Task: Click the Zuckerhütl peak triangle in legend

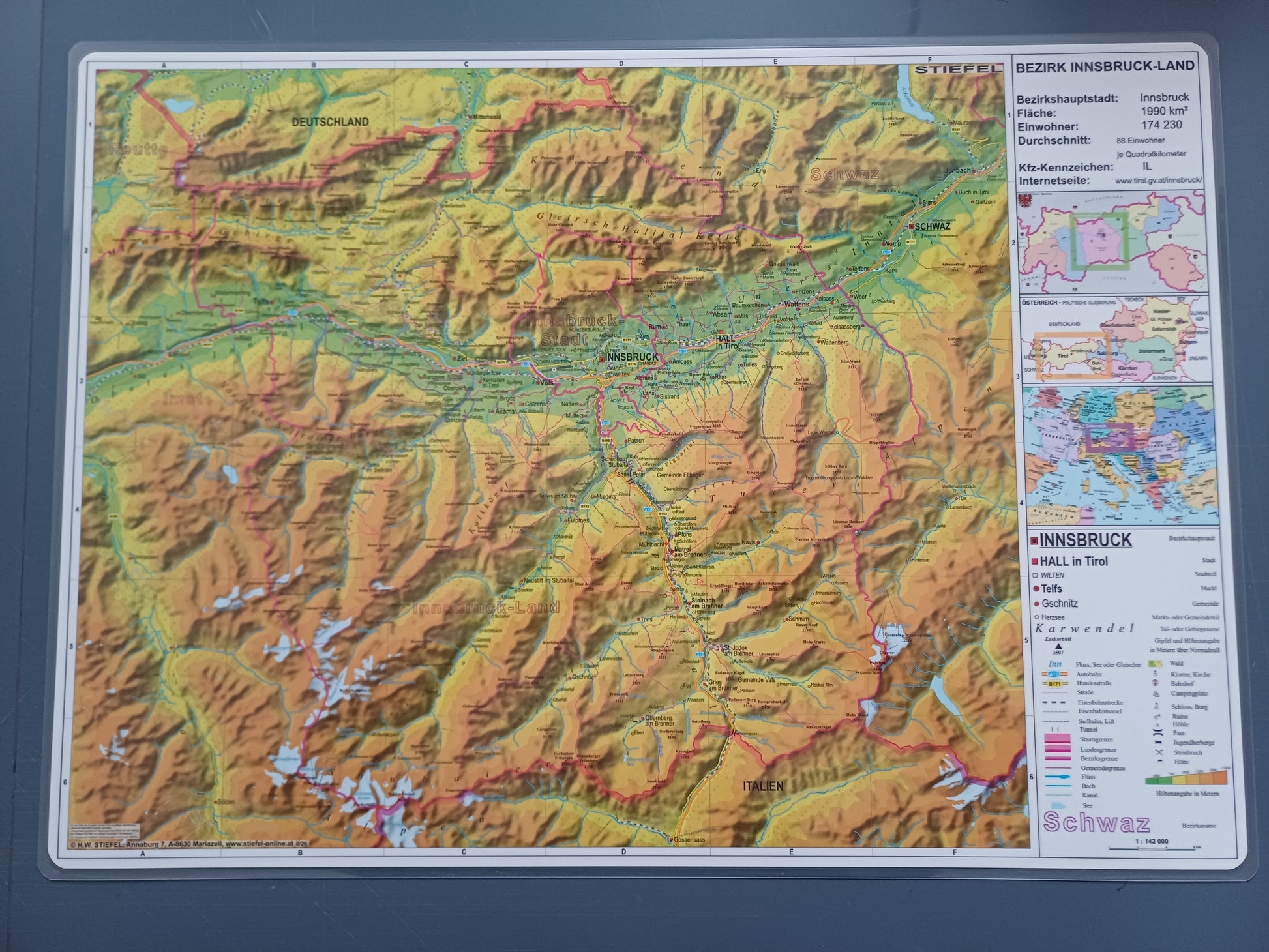Action: 1058,646
